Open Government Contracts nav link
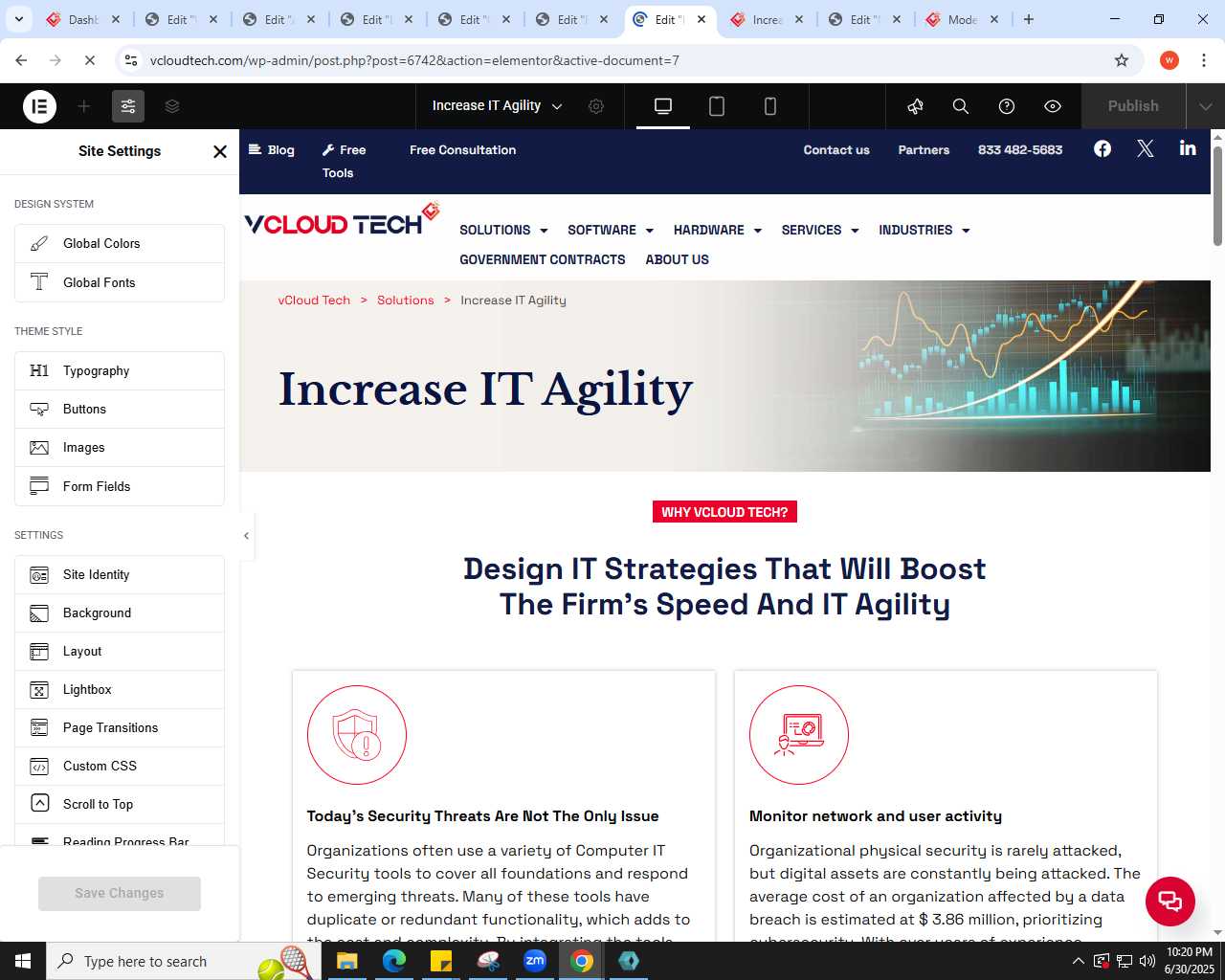 click(x=543, y=259)
